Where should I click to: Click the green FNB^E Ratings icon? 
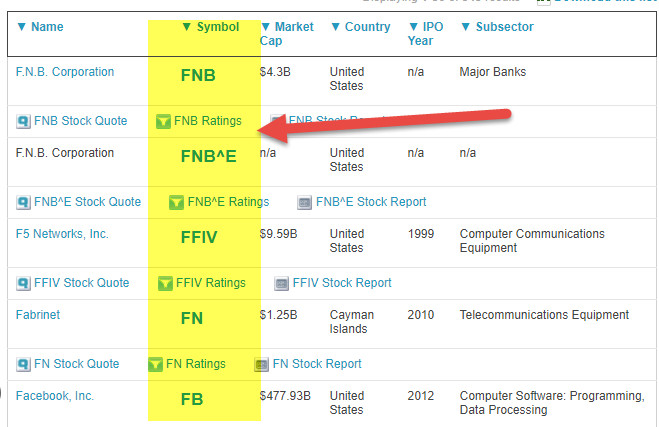click(176, 203)
